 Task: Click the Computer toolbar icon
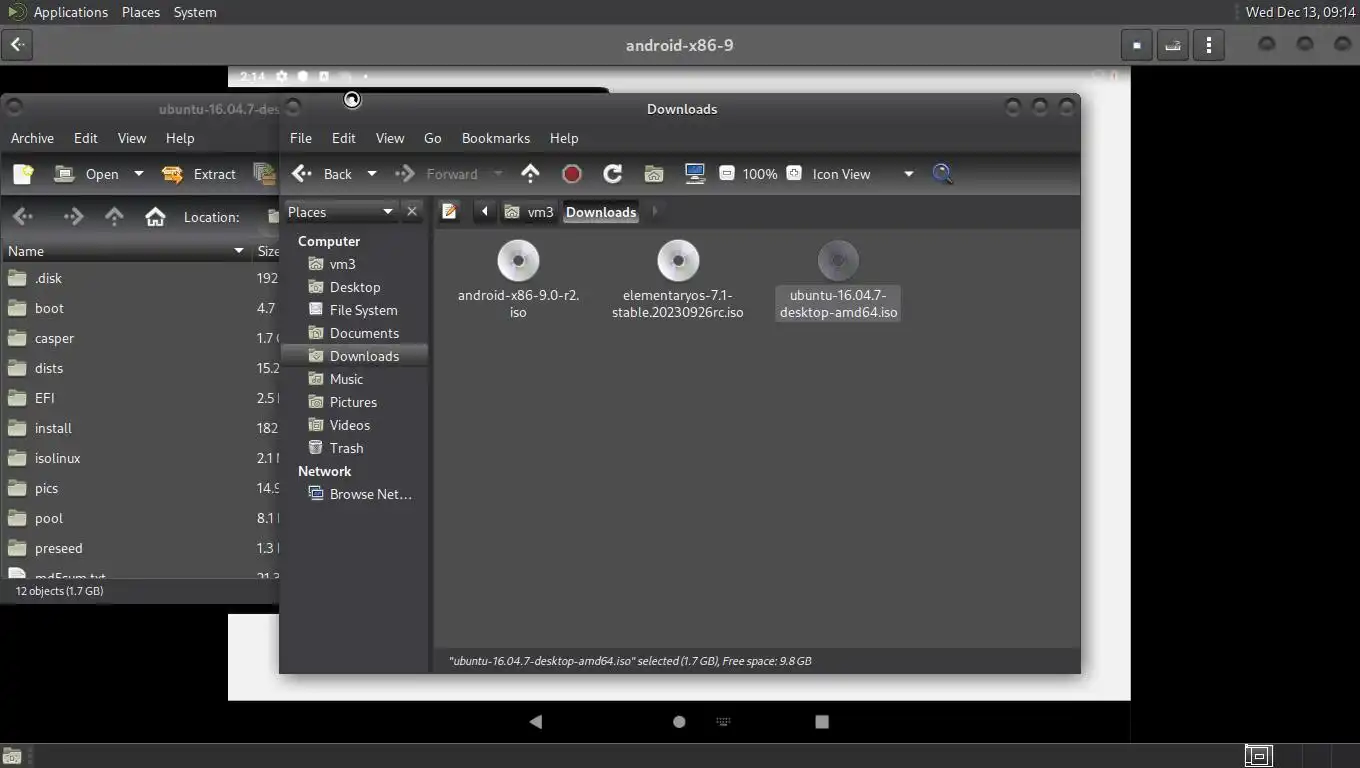[695, 174]
